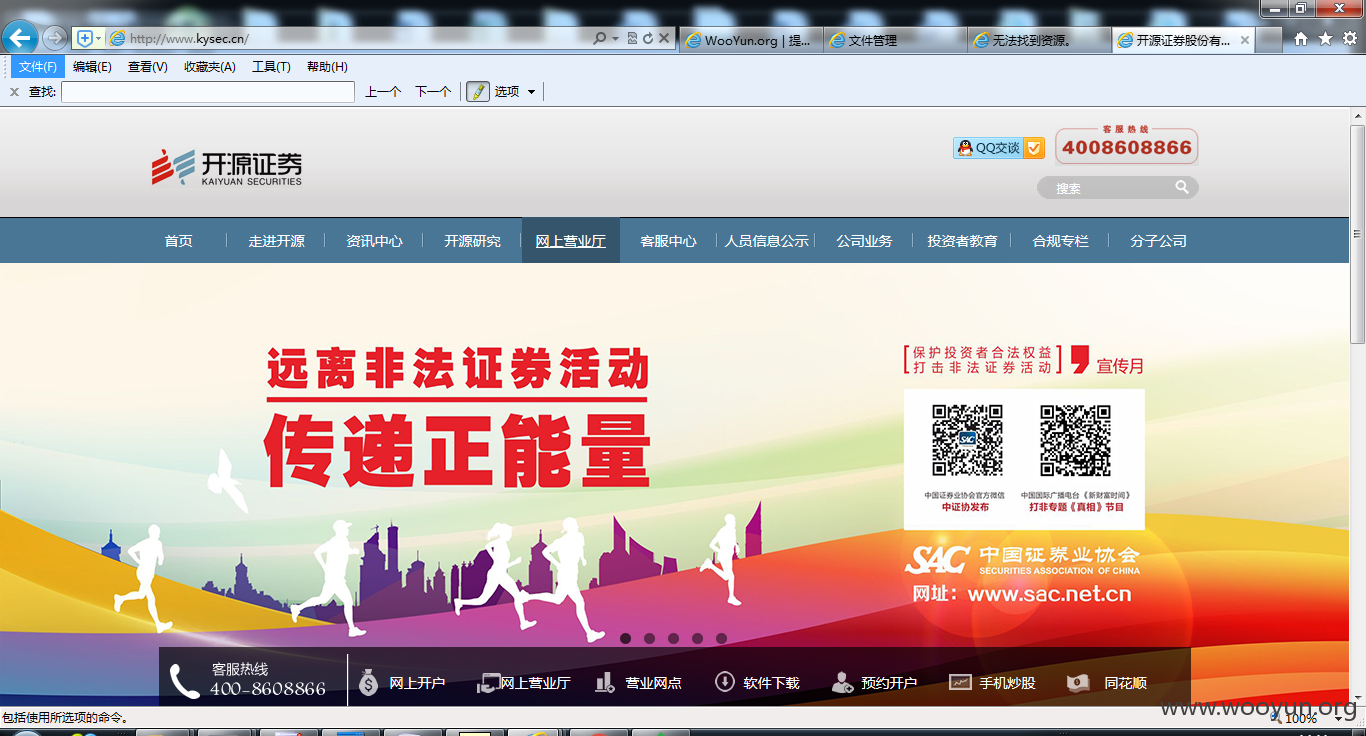Click the address bar search magnifier icon
The width and height of the screenshot is (1366, 736).
600,38
